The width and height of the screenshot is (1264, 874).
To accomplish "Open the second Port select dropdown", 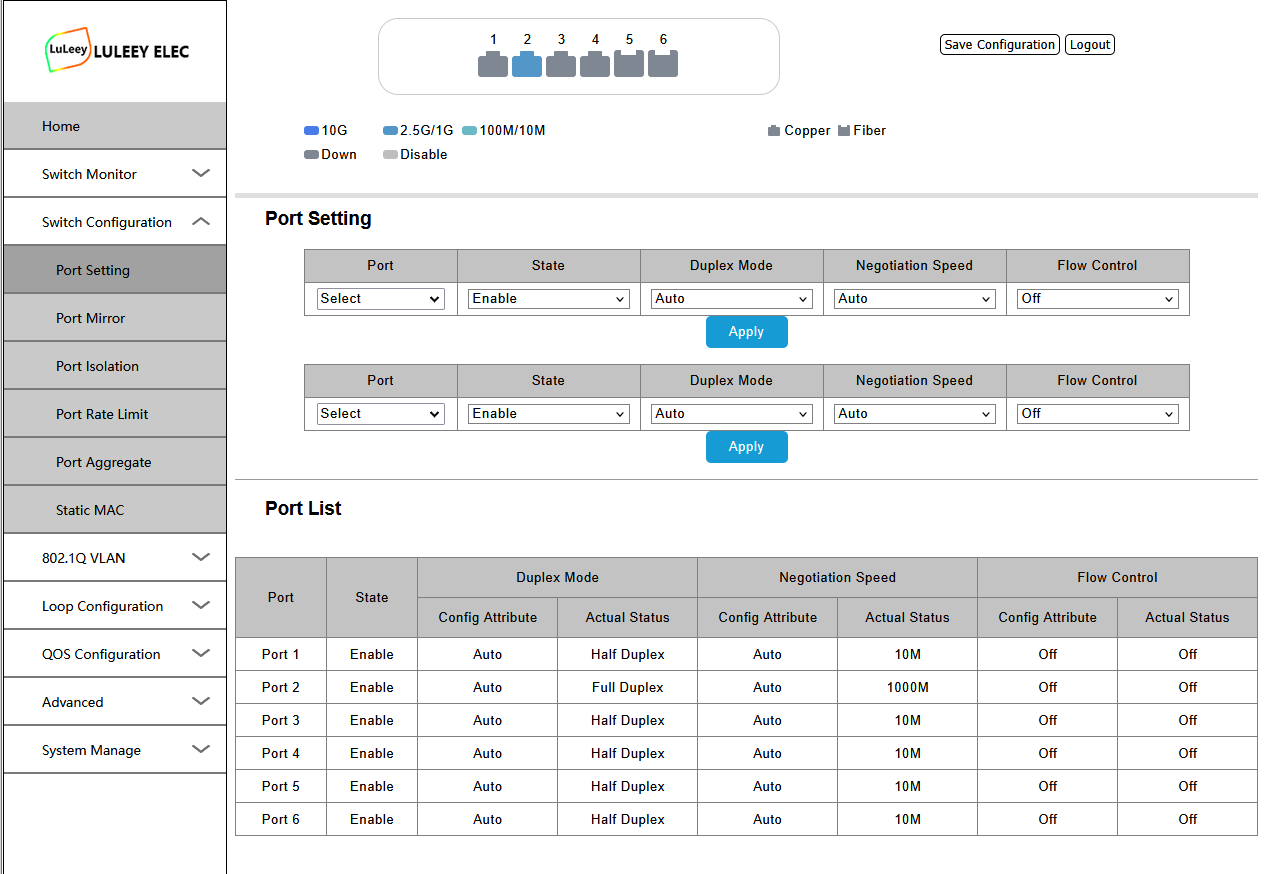I will pyautogui.click(x=380, y=414).
